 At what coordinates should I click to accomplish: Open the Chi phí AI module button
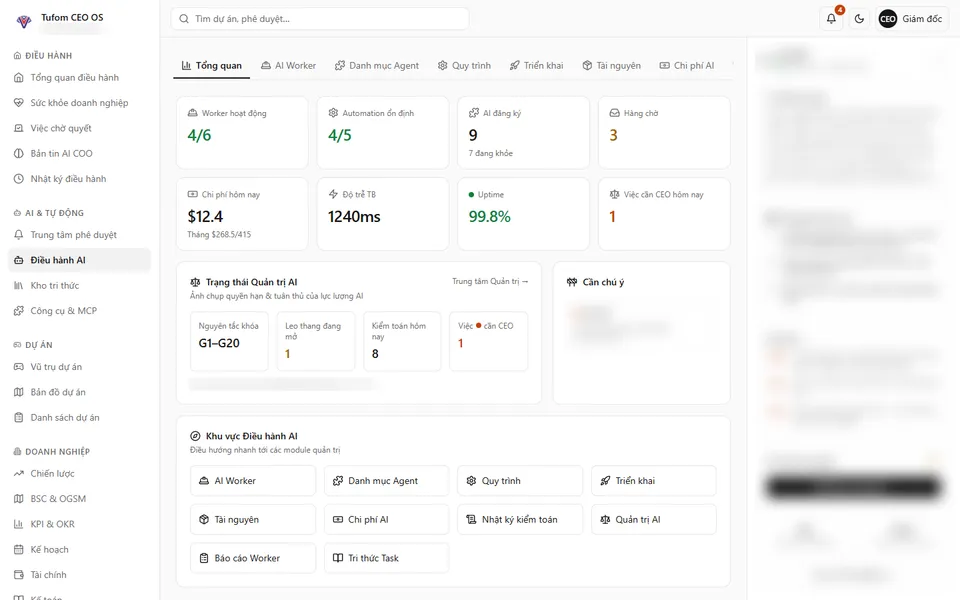386,519
